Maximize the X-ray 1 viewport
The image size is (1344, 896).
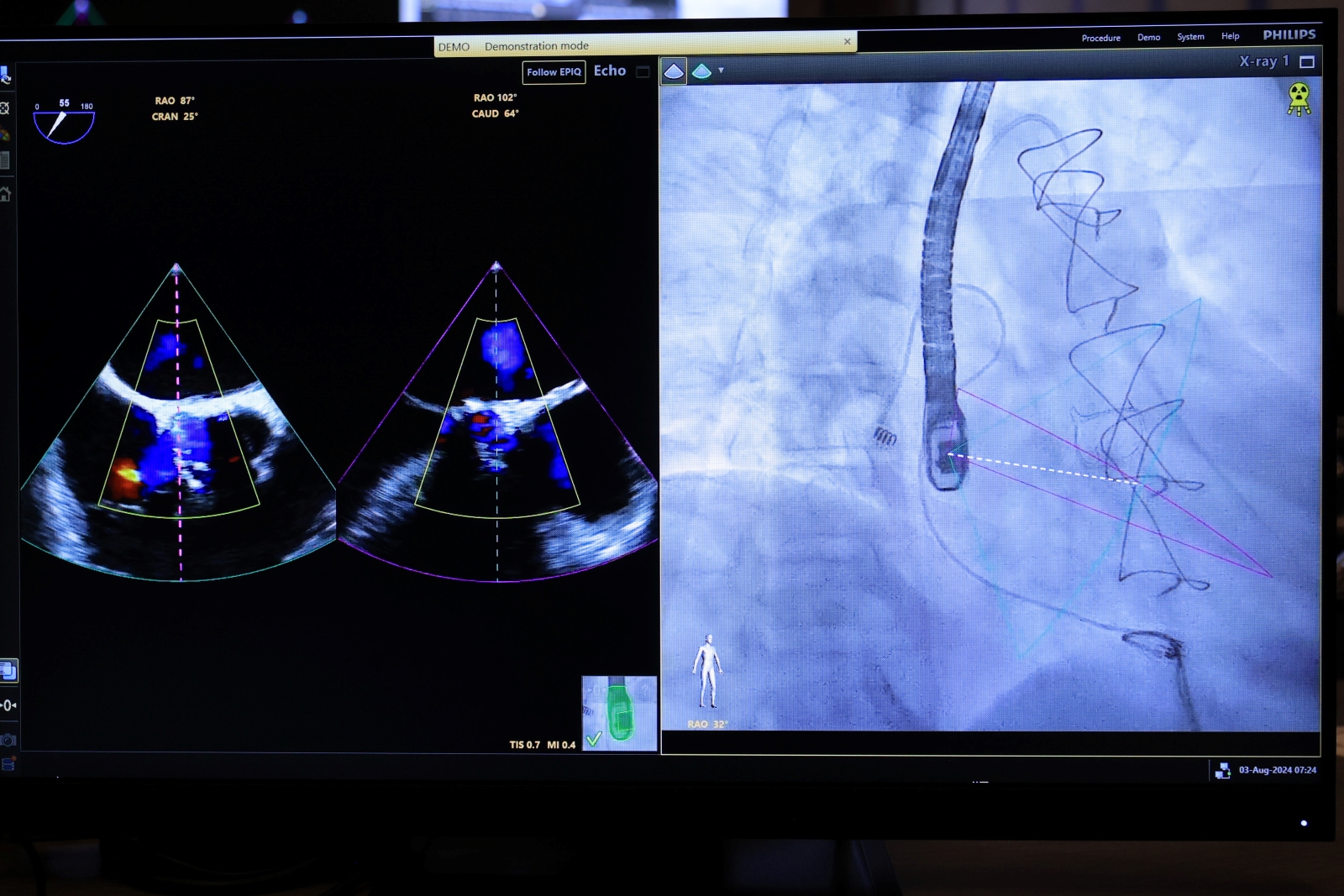pyautogui.click(x=1307, y=61)
